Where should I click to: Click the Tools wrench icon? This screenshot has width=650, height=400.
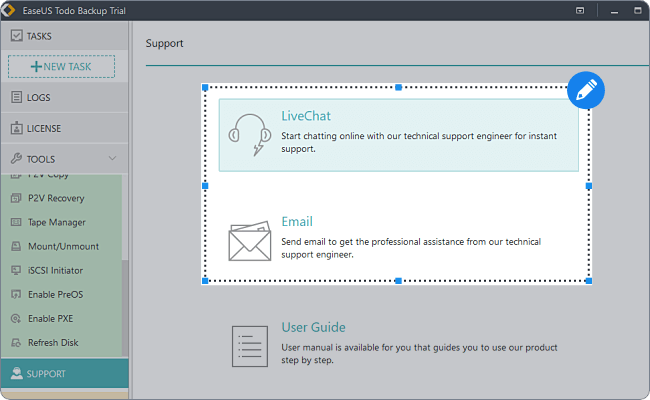tap(16, 158)
